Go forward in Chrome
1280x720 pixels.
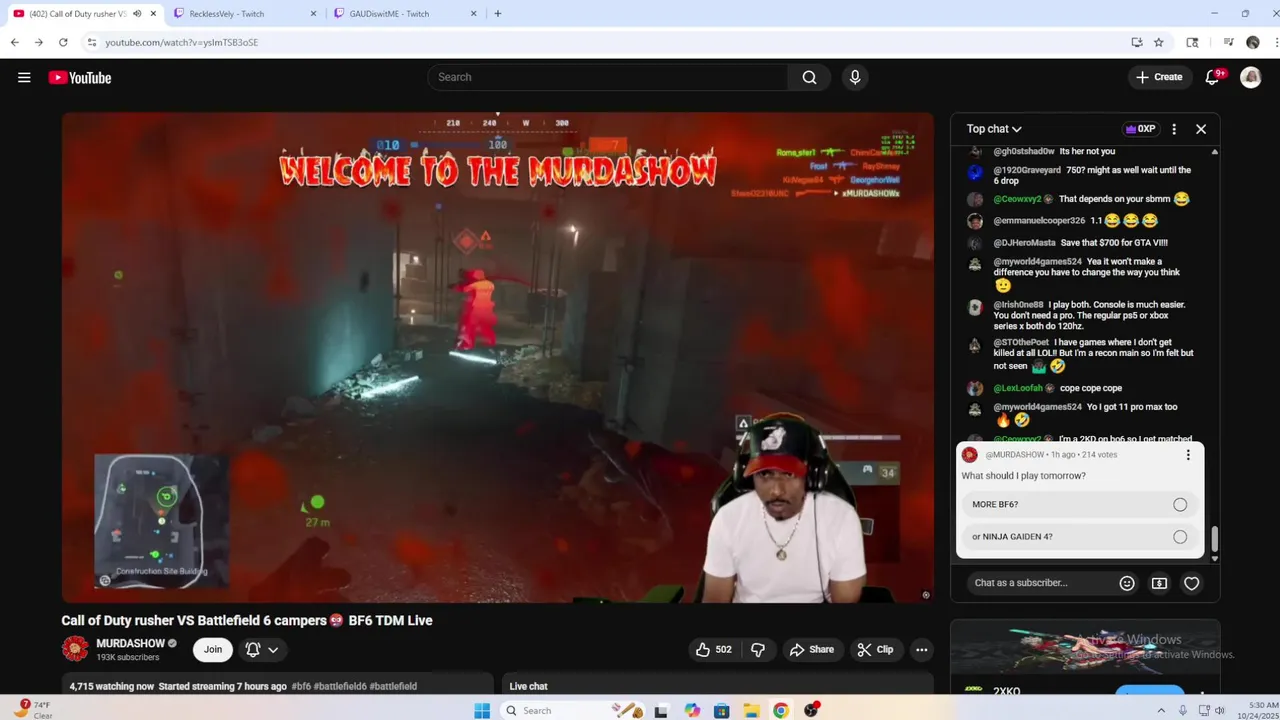39,42
